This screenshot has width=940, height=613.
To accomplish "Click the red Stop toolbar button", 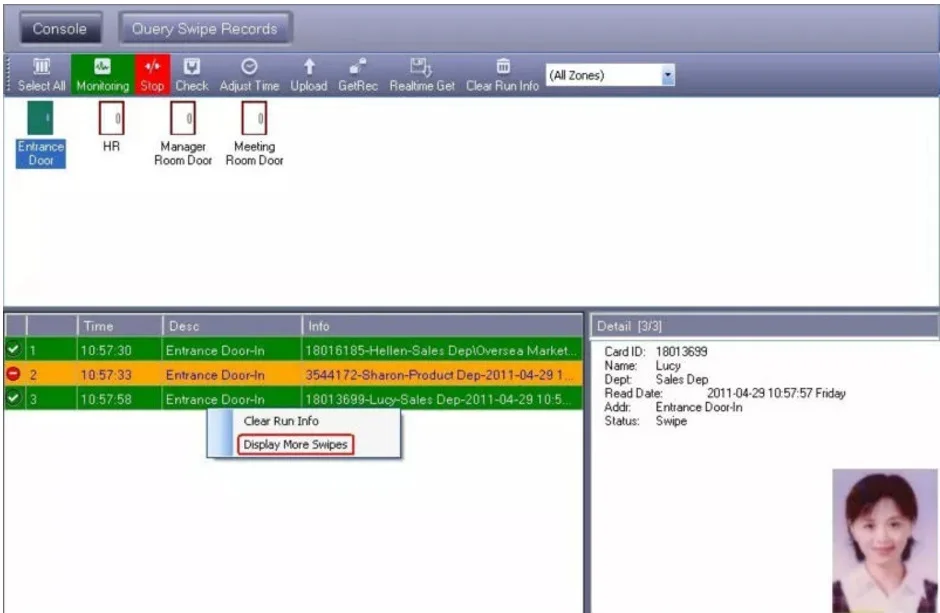I will pos(152,75).
